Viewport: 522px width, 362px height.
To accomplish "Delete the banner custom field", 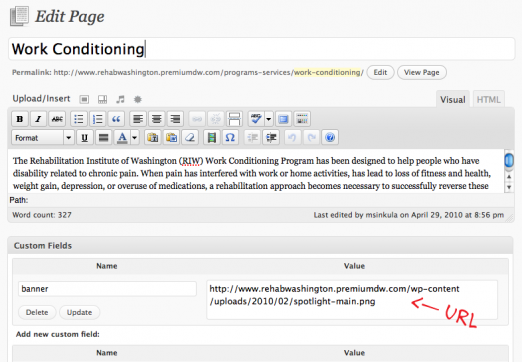I will (x=37, y=312).
